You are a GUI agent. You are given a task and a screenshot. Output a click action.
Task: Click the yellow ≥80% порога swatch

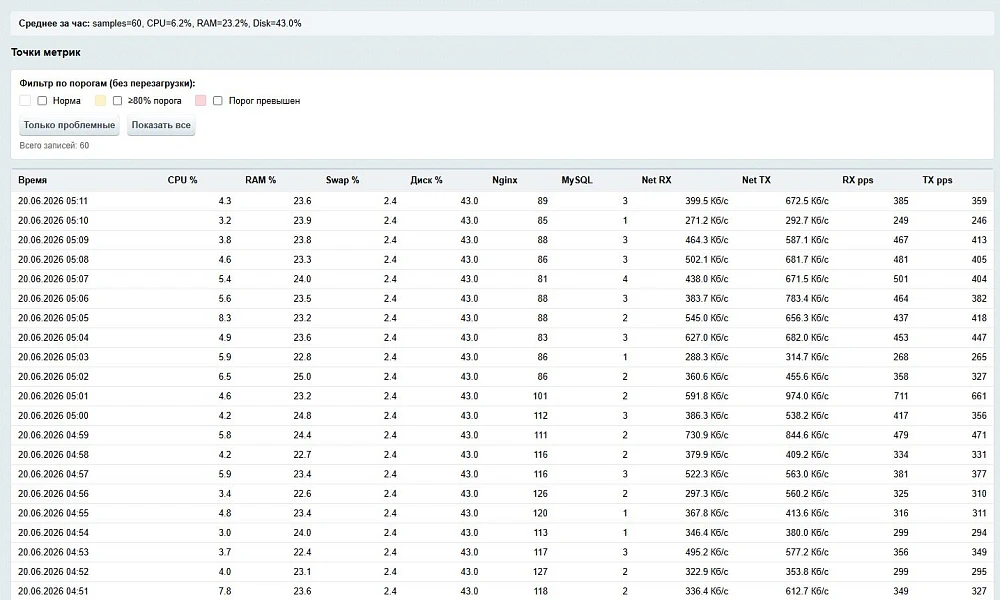100,101
